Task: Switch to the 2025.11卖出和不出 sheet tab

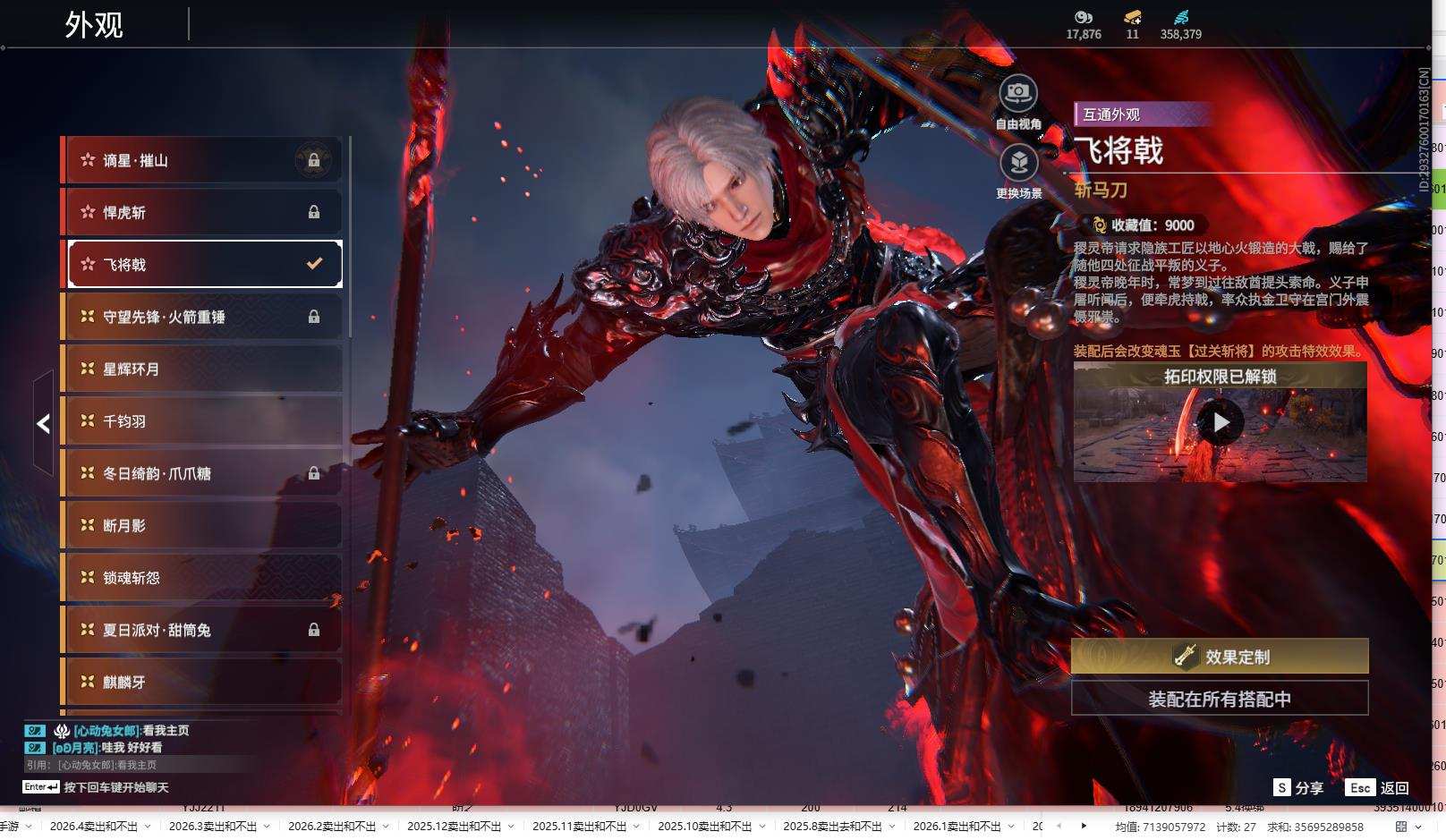Action: pos(580,827)
